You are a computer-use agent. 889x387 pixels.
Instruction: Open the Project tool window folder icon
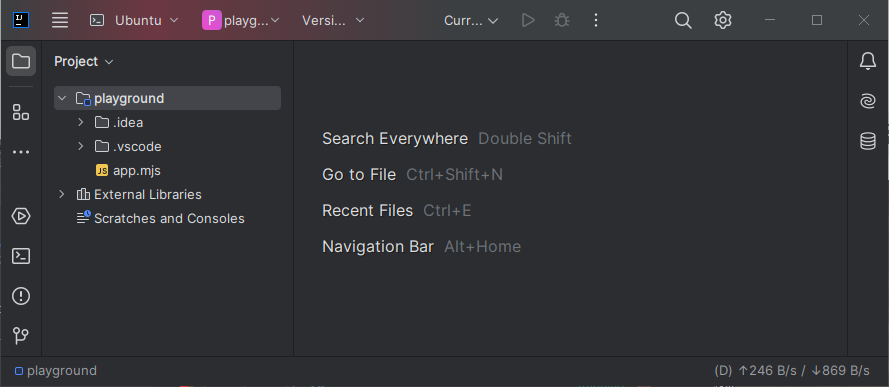[x=21, y=61]
